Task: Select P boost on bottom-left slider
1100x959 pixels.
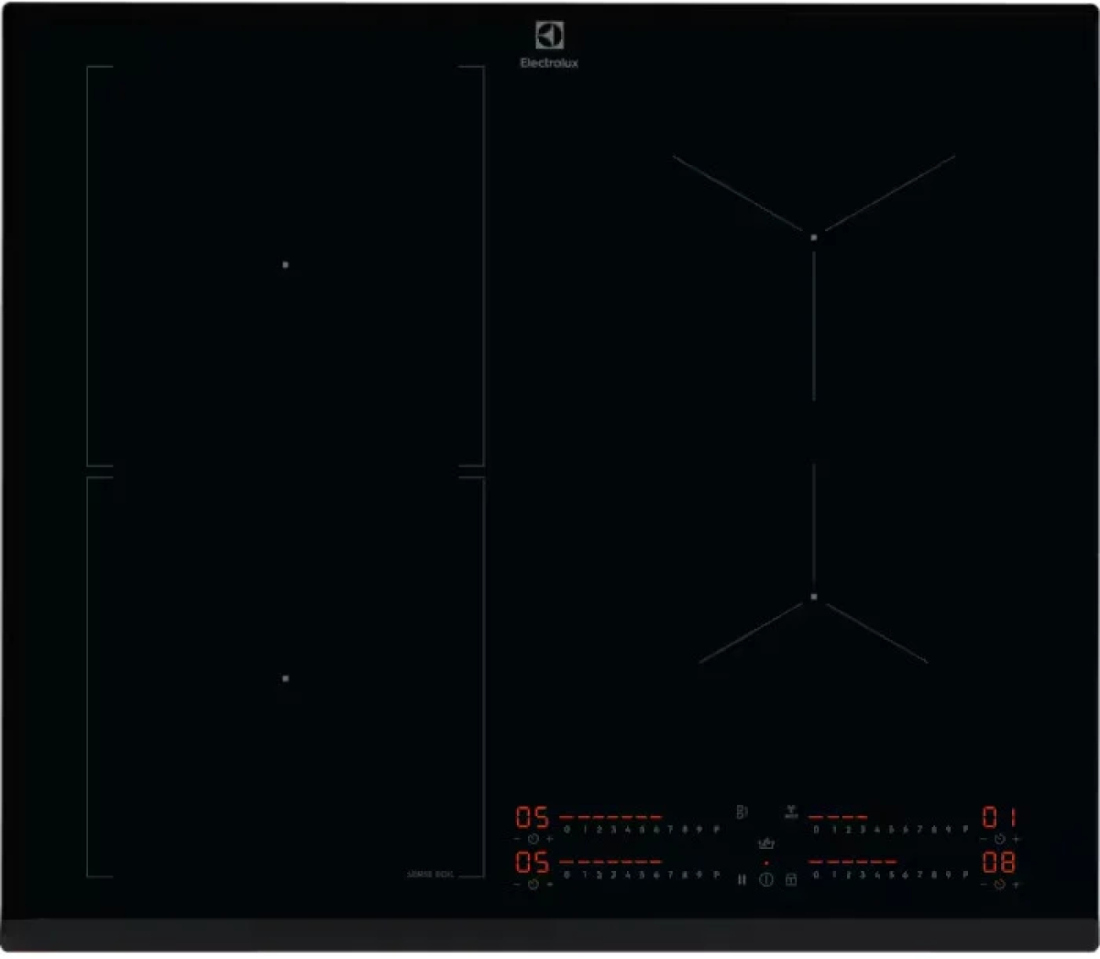Action: [716, 875]
